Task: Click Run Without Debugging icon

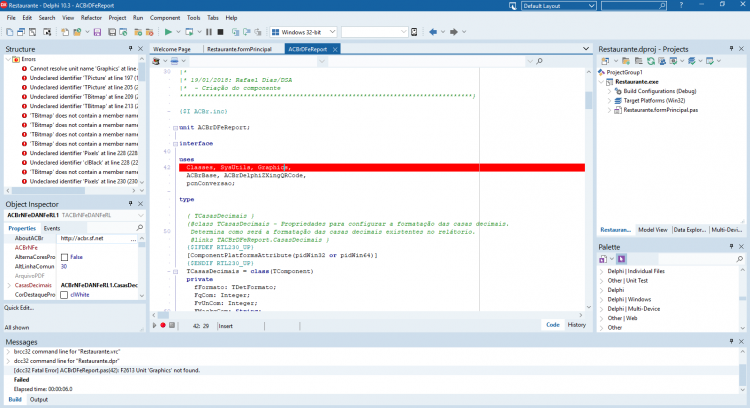Action: pyautogui.click(x=189, y=32)
